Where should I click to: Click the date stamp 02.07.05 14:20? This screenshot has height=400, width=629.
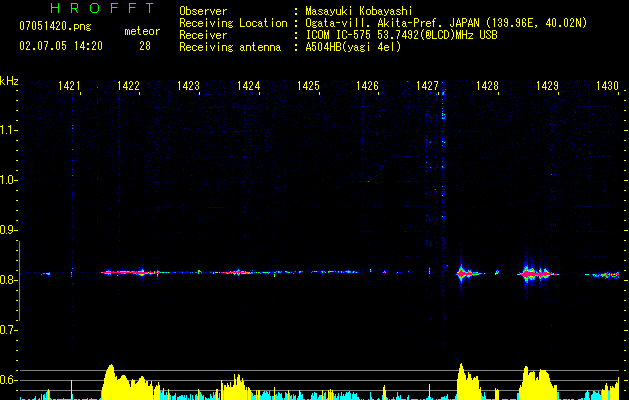(61, 46)
